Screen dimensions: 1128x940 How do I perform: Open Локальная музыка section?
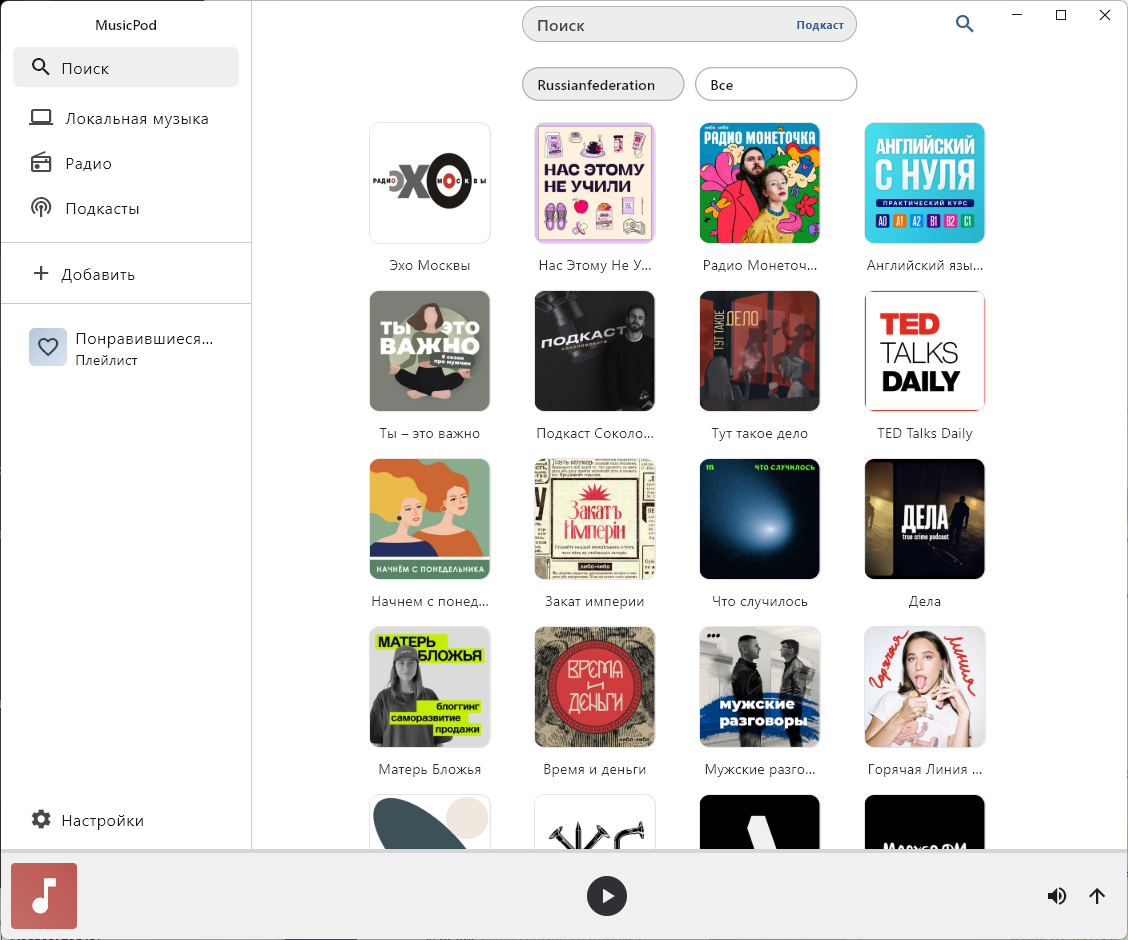[126, 118]
